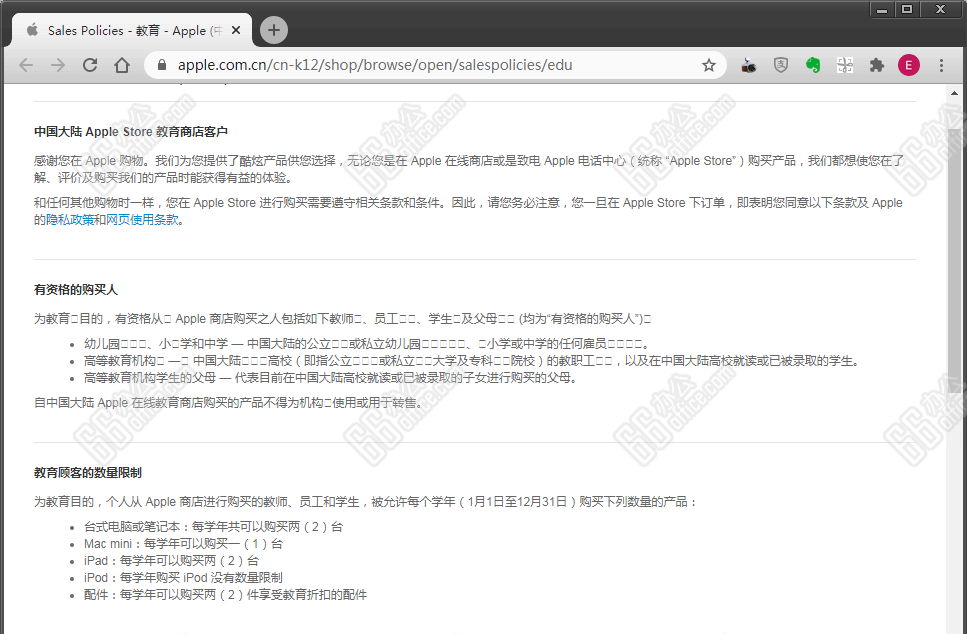Click the 配件 discount limit line
The height and width of the screenshot is (634, 967).
coord(225,595)
